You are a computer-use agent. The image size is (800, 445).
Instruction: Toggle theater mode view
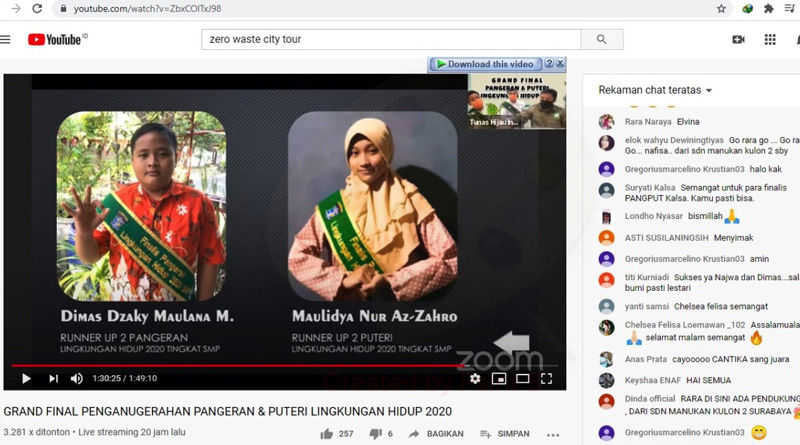click(522, 379)
